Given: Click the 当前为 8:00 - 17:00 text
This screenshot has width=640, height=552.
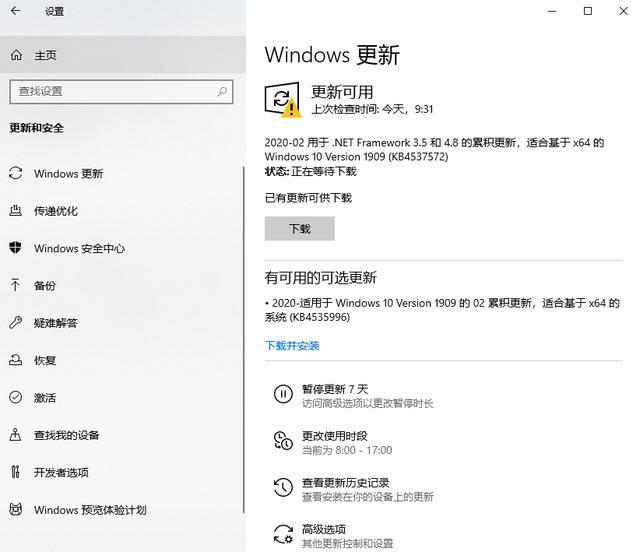Looking at the screenshot, I should point(347,450).
